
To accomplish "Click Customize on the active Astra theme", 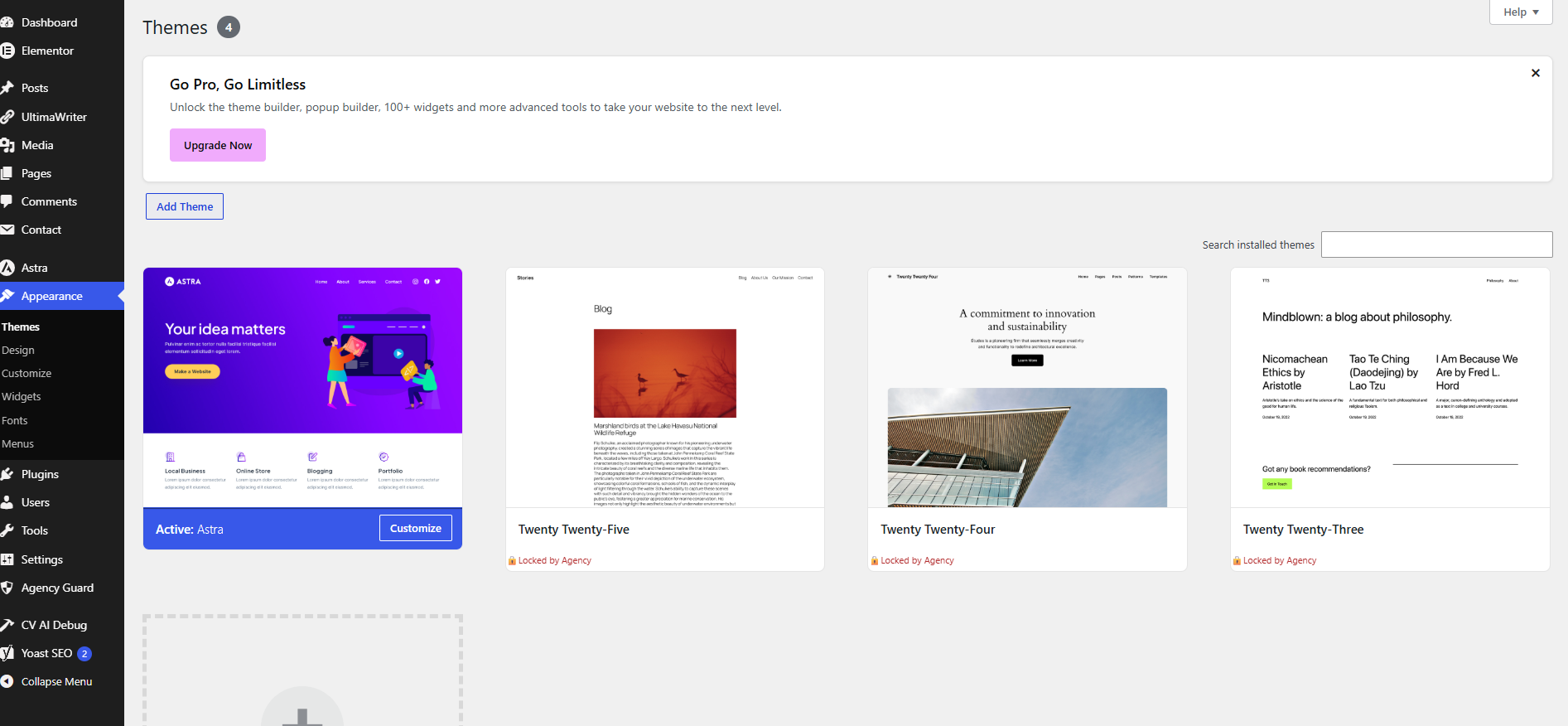I will [x=416, y=528].
